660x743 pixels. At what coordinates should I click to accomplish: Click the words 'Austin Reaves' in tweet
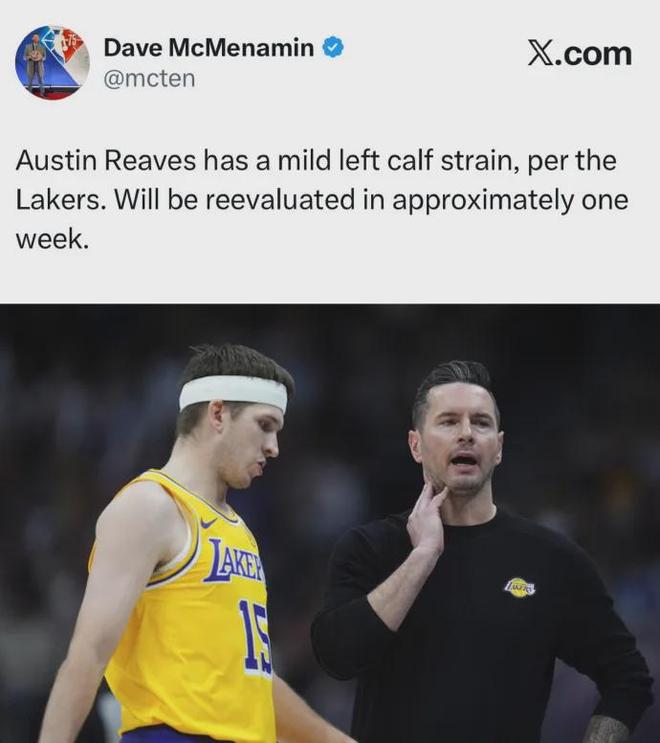[x=106, y=160]
